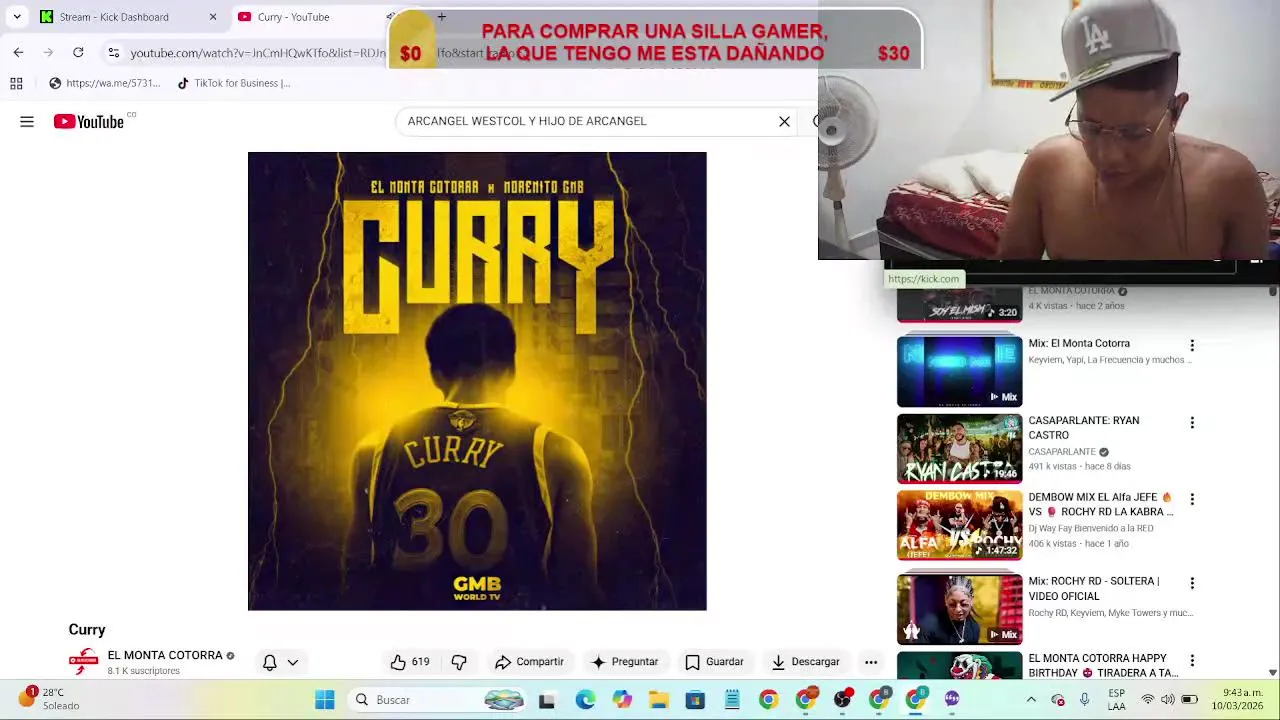This screenshot has width=1280, height=720.
Task: Clear the search box with the X icon
Action: click(784, 121)
